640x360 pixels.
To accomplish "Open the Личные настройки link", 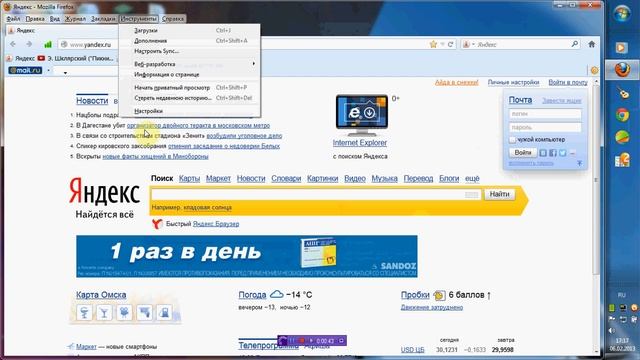I will [x=513, y=82].
